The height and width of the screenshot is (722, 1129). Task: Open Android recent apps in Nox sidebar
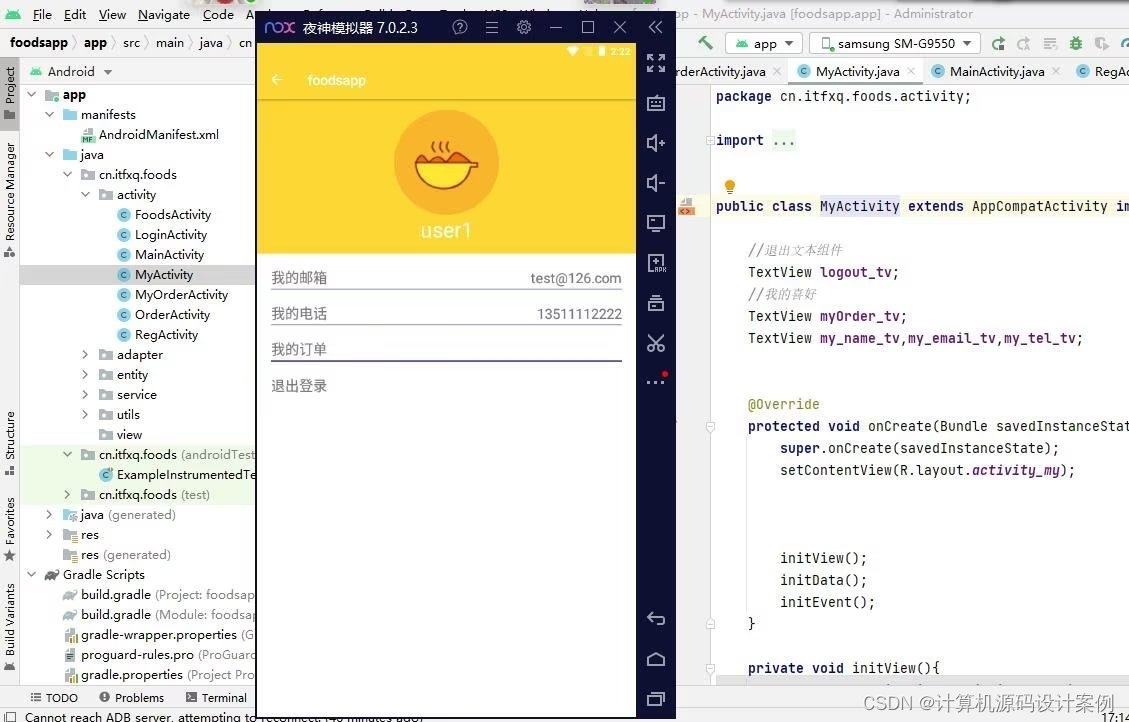[656, 698]
